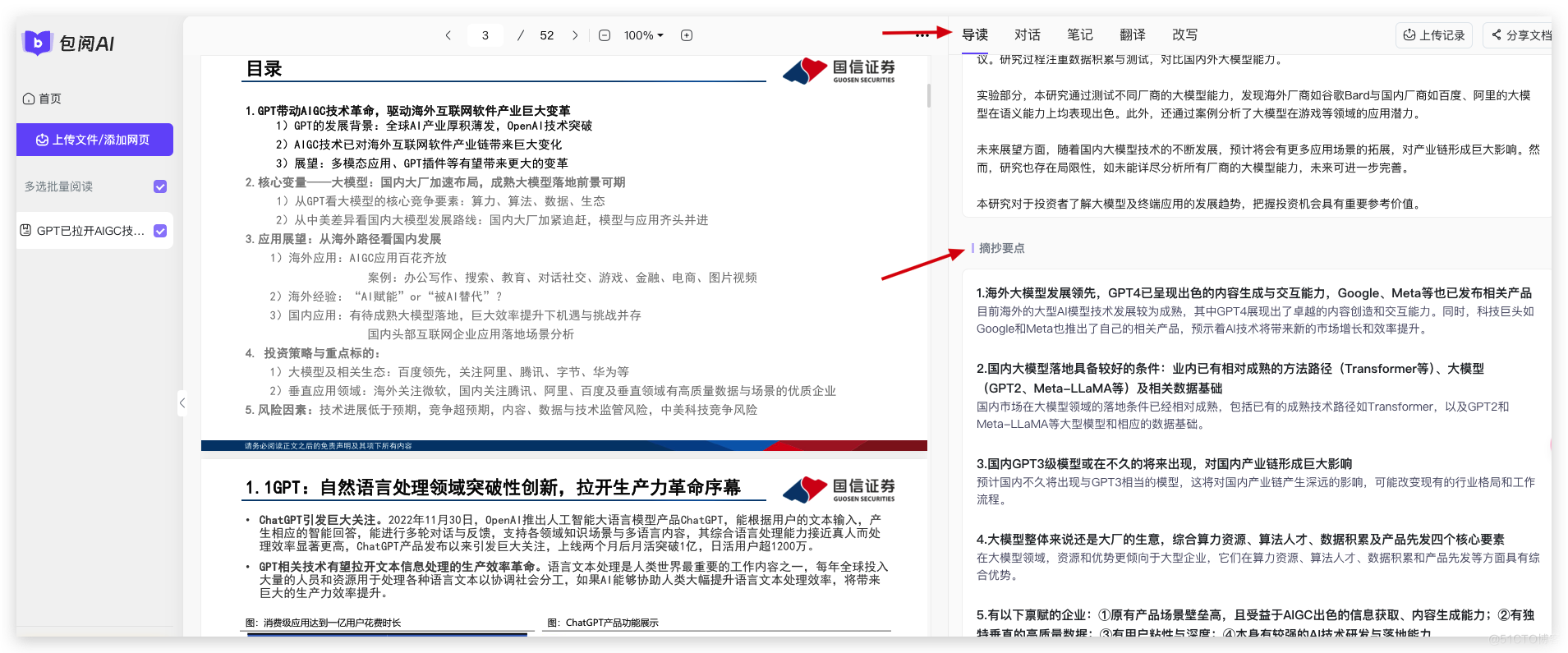Go to next page arrow
1568x653 pixels.
[575, 35]
